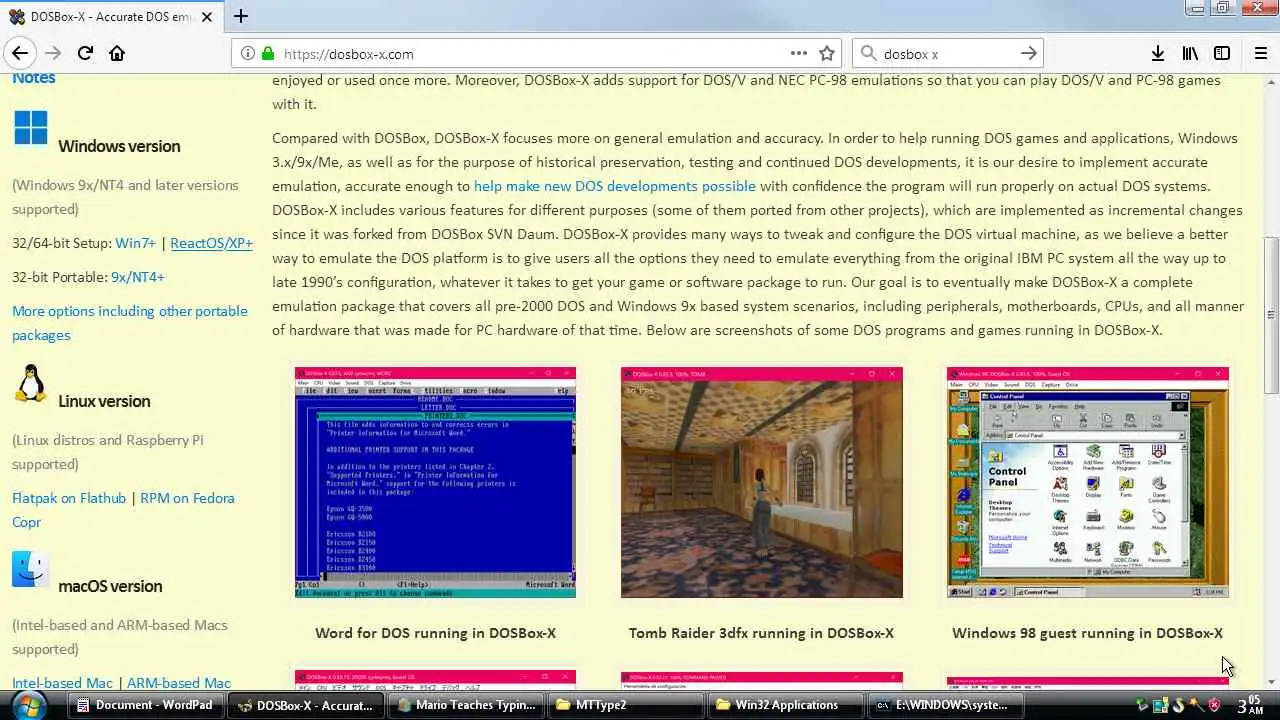Click the tray icon left of red shield
Image resolution: width=1280 pixels, height=720 pixels.
point(1197,705)
